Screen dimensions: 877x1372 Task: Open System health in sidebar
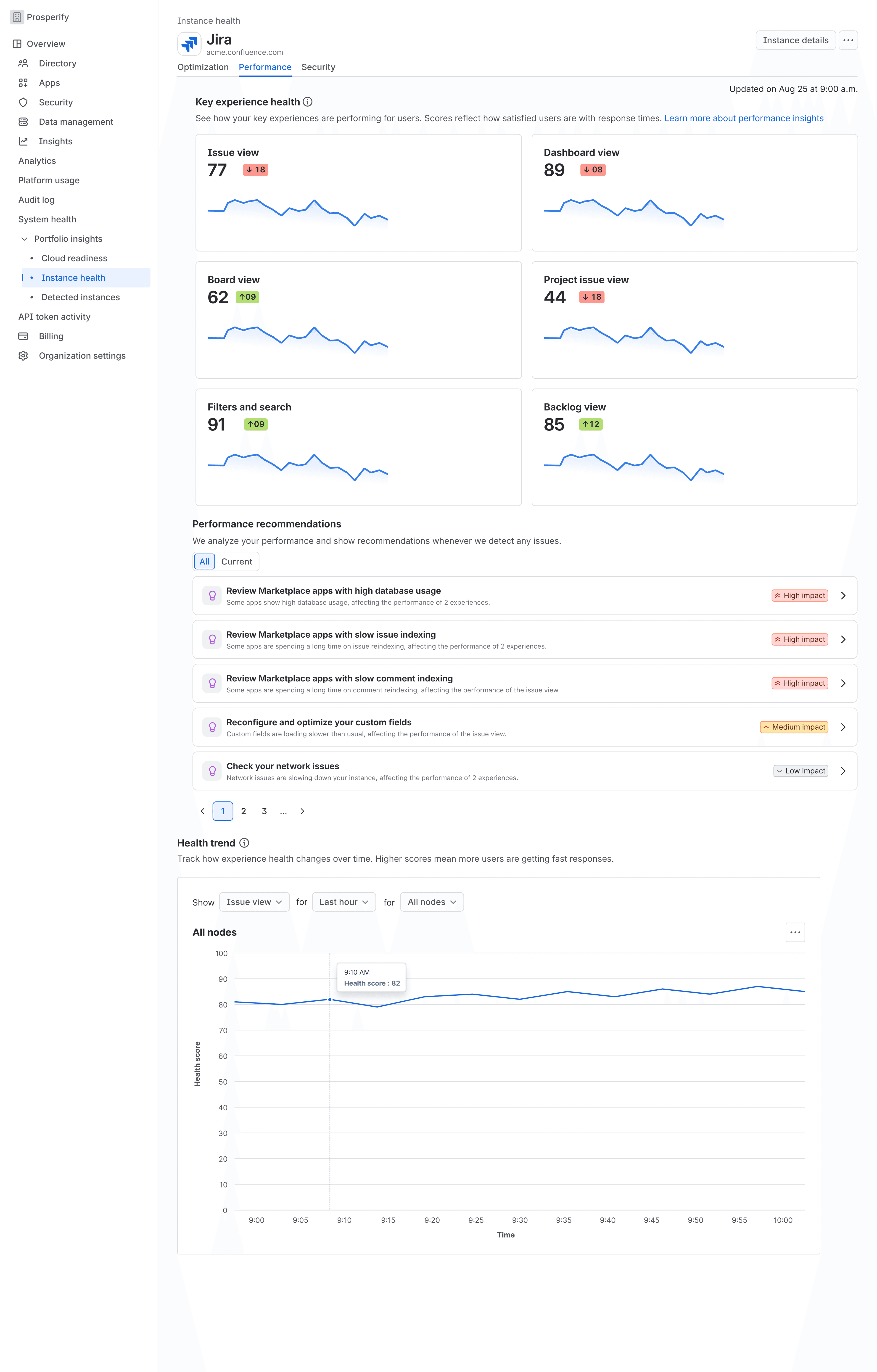click(47, 219)
